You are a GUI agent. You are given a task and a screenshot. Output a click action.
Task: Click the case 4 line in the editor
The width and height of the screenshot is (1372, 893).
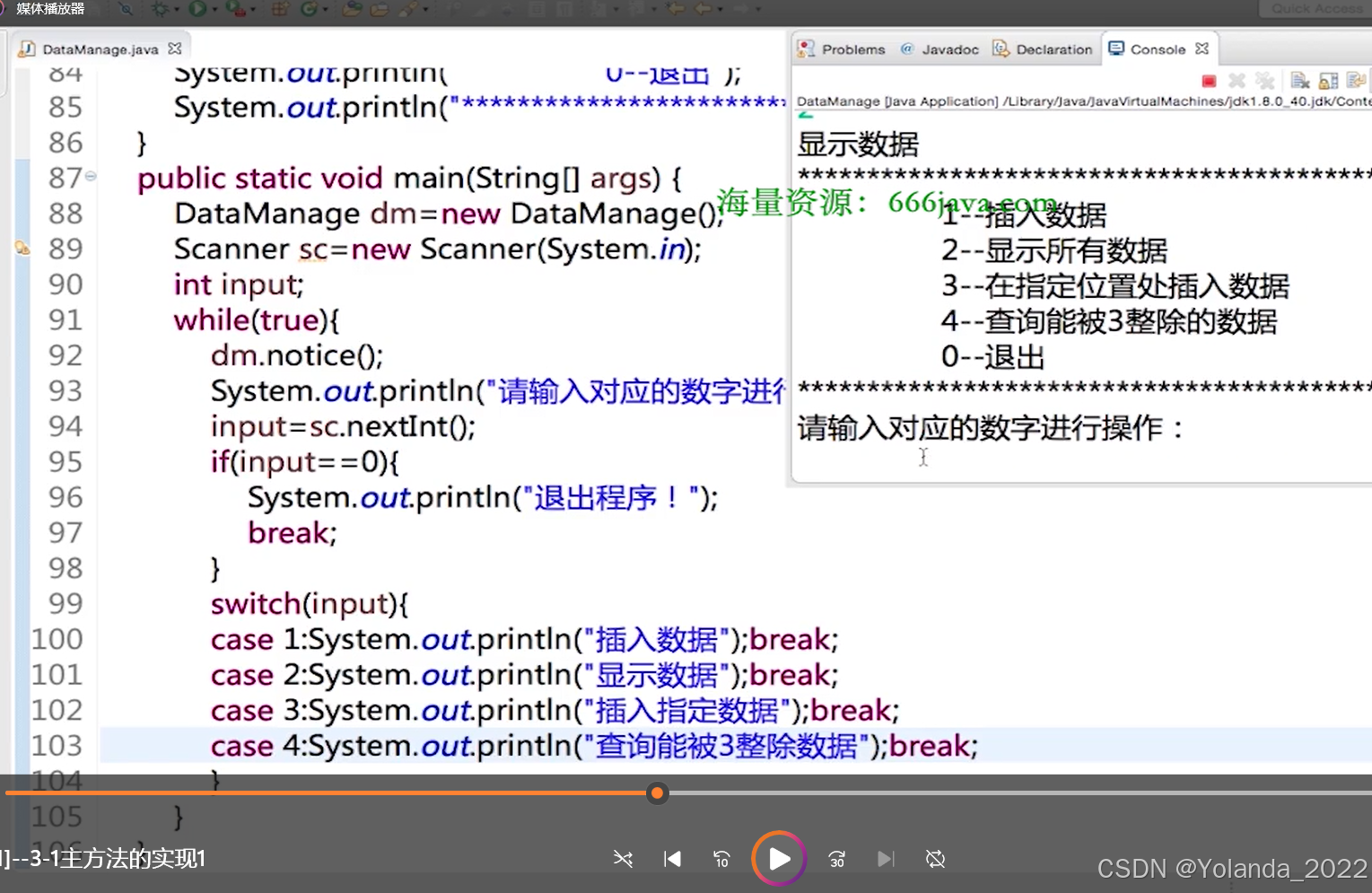[594, 746]
